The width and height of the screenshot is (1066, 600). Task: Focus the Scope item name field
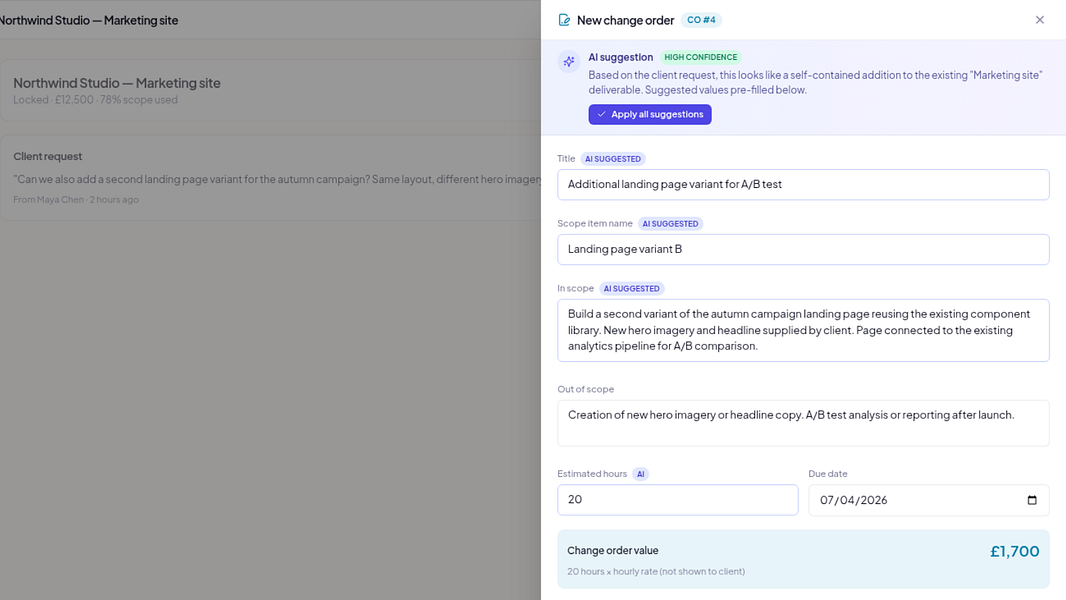coord(803,249)
